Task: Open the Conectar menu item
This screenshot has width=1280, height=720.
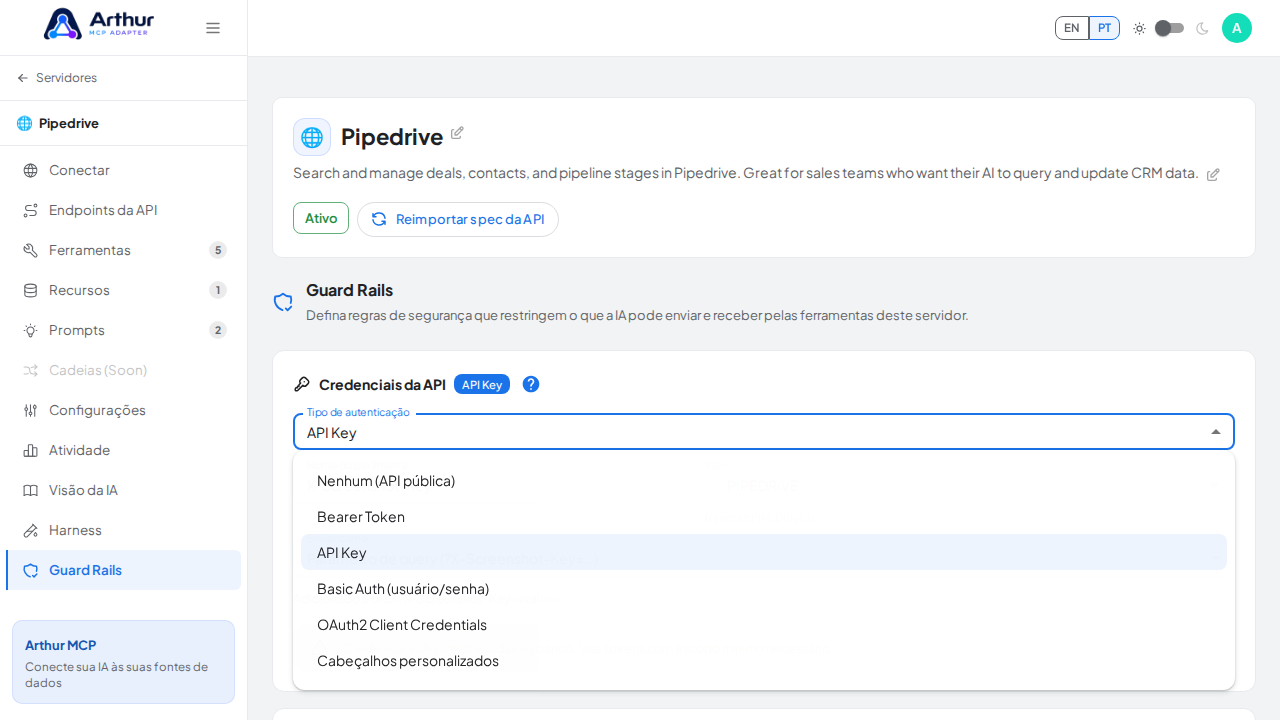Action: pos(123,170)
